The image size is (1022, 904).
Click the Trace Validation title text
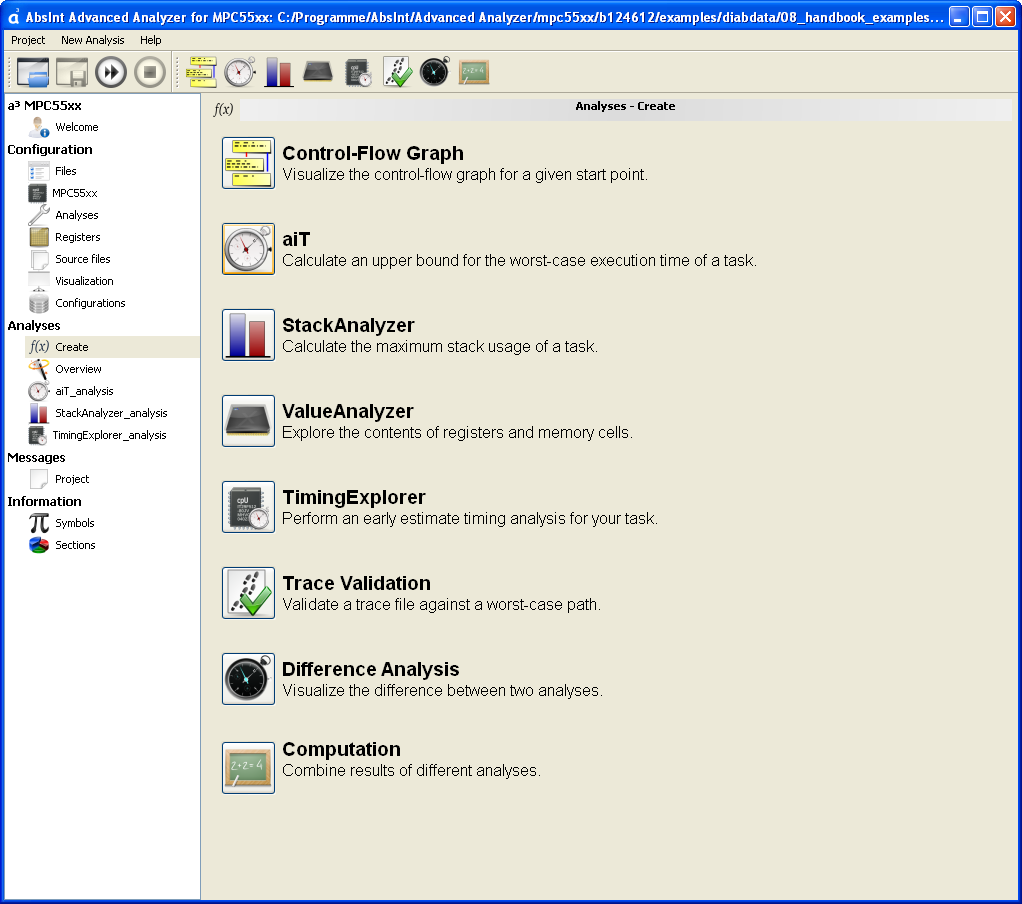[x=357, y=583]
